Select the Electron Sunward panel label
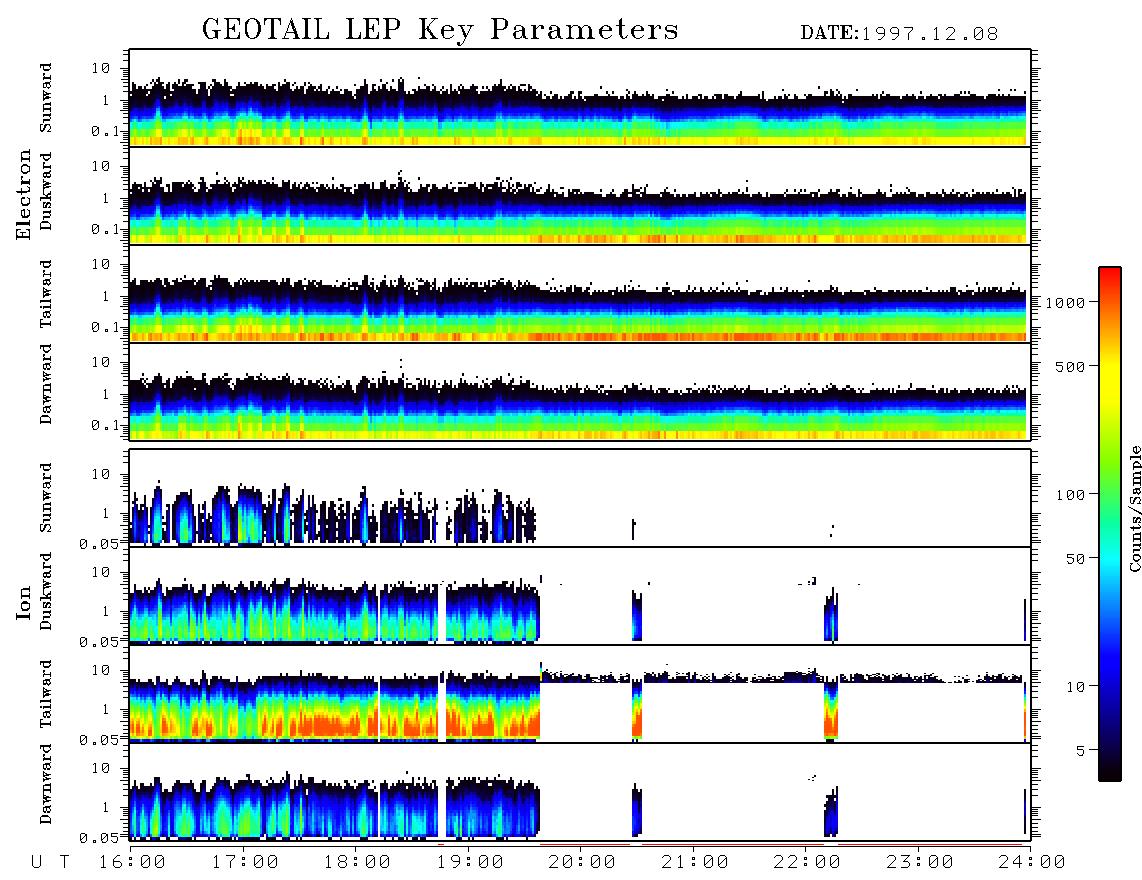Image resolution: width=1142 pixels, height=880 pixels. click(x=46, y=98)
